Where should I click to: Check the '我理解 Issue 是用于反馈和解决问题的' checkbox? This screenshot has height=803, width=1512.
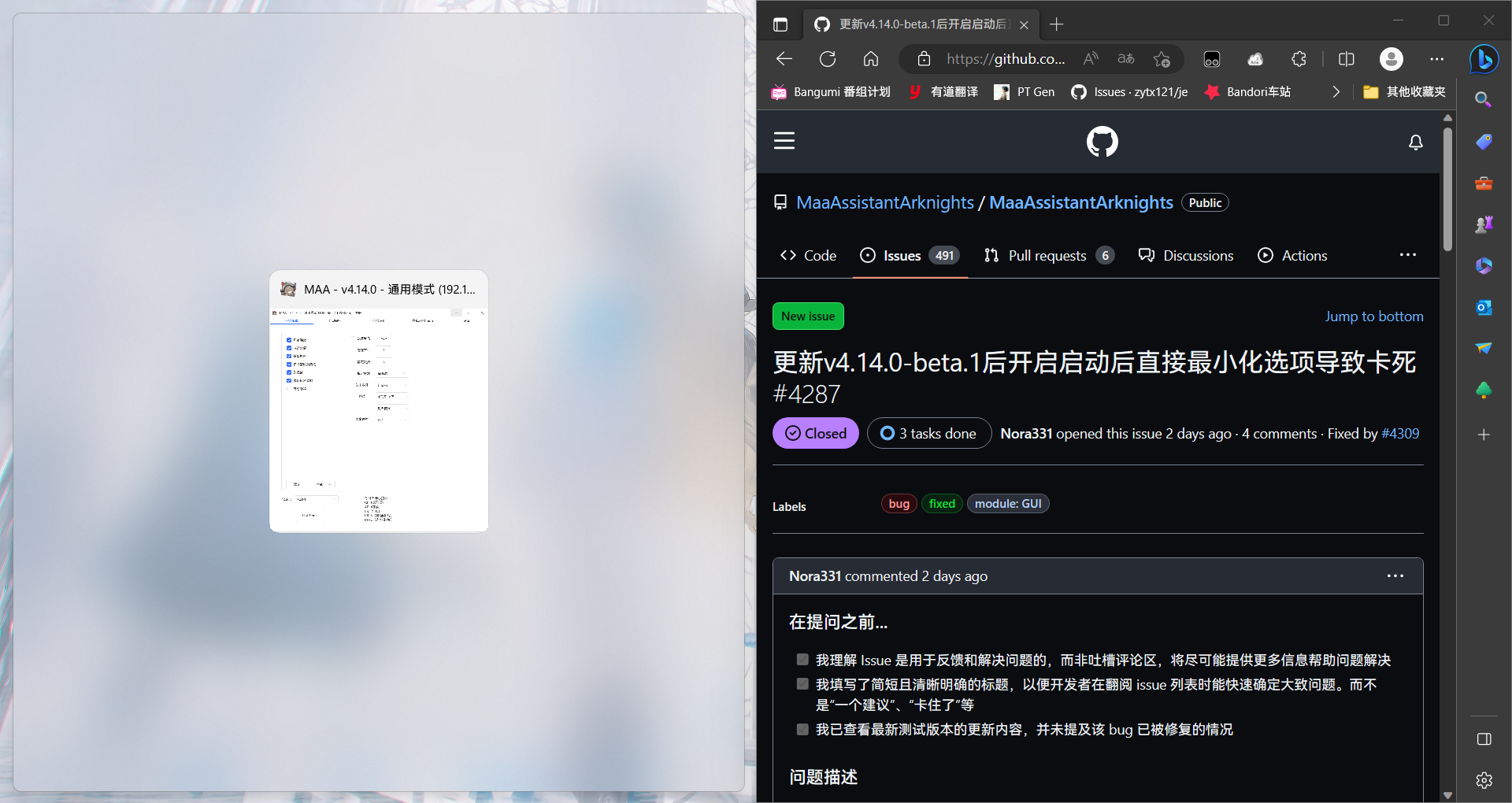(x=802, y=660)
